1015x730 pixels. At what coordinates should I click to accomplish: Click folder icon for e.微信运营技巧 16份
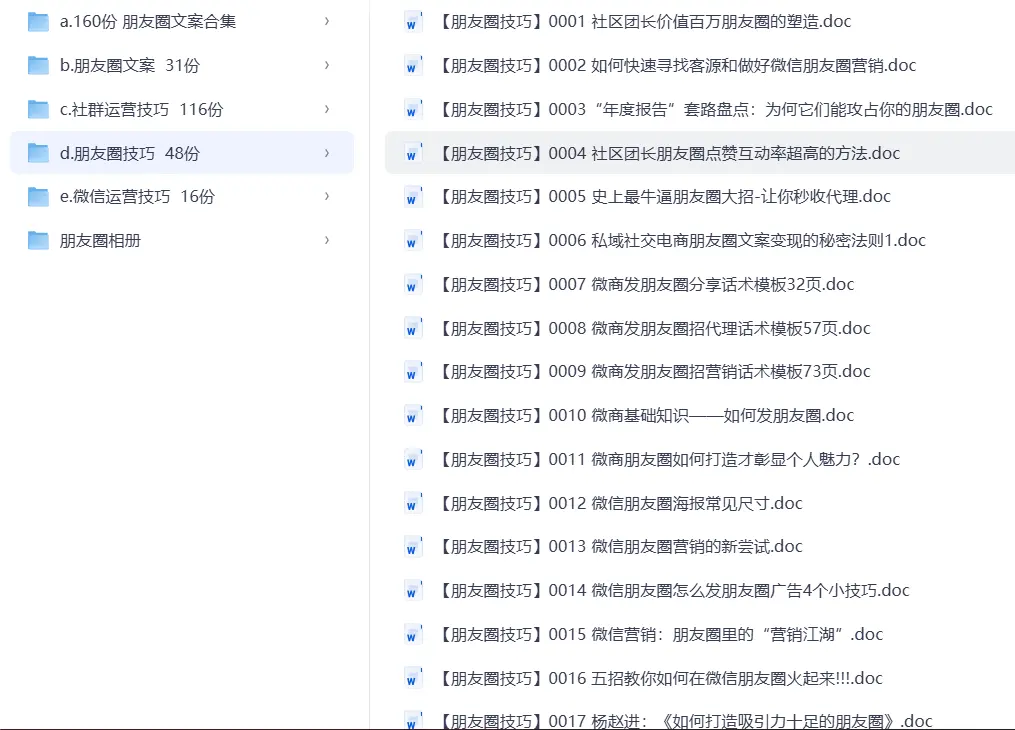pos(38,197)
